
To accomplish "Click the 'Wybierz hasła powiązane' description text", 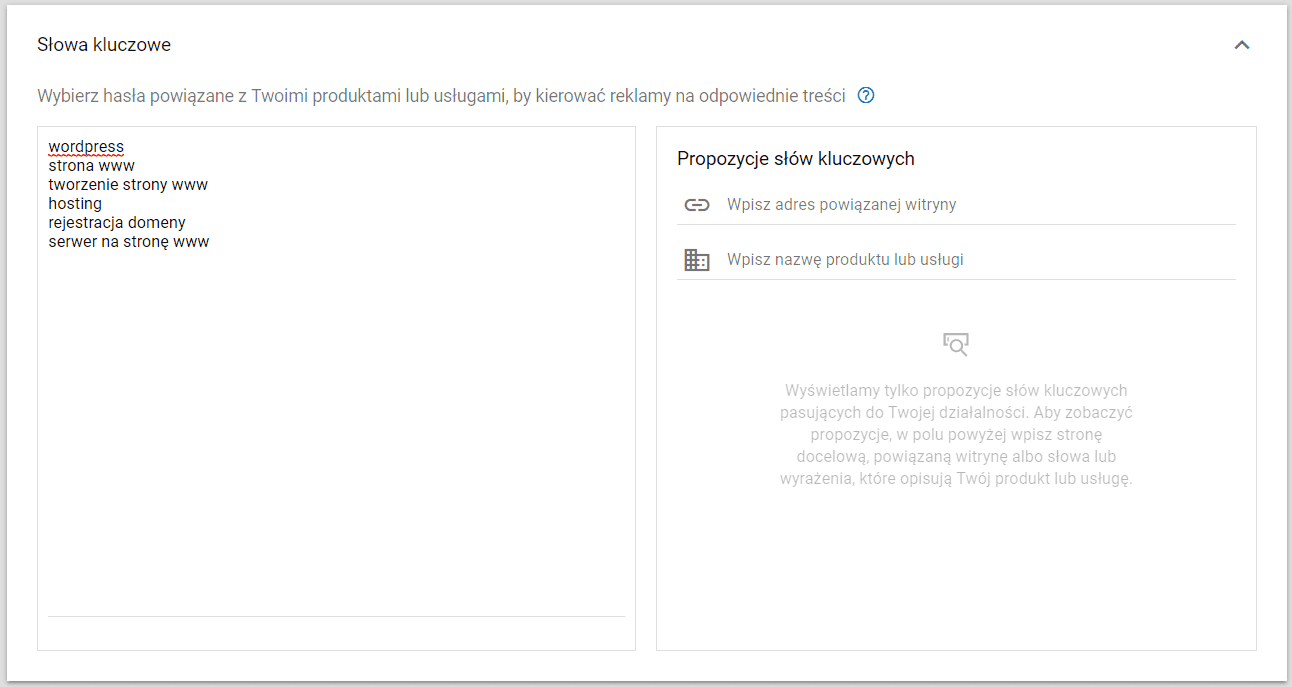I will coord(440,96).
